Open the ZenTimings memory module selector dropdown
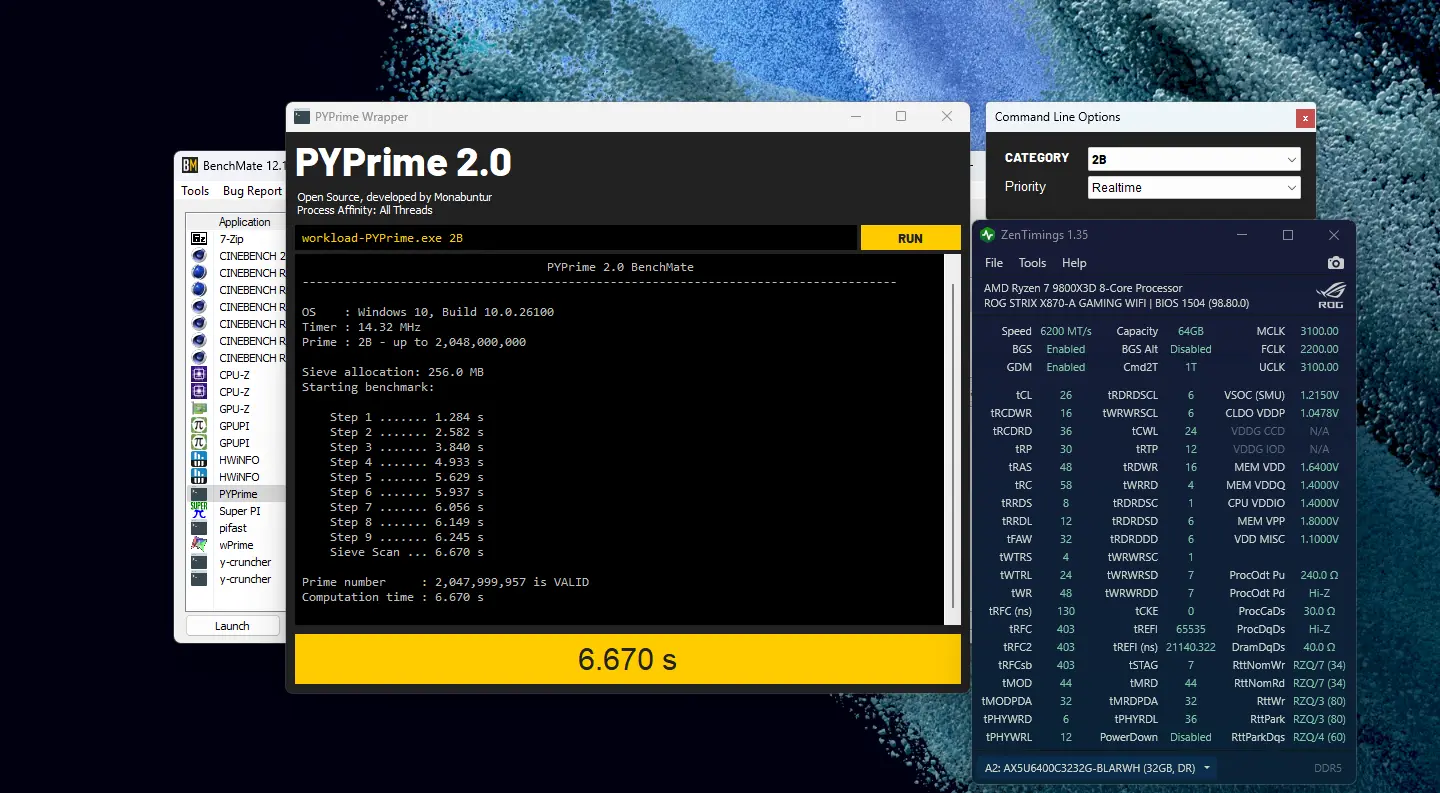 coord(1098,768)
